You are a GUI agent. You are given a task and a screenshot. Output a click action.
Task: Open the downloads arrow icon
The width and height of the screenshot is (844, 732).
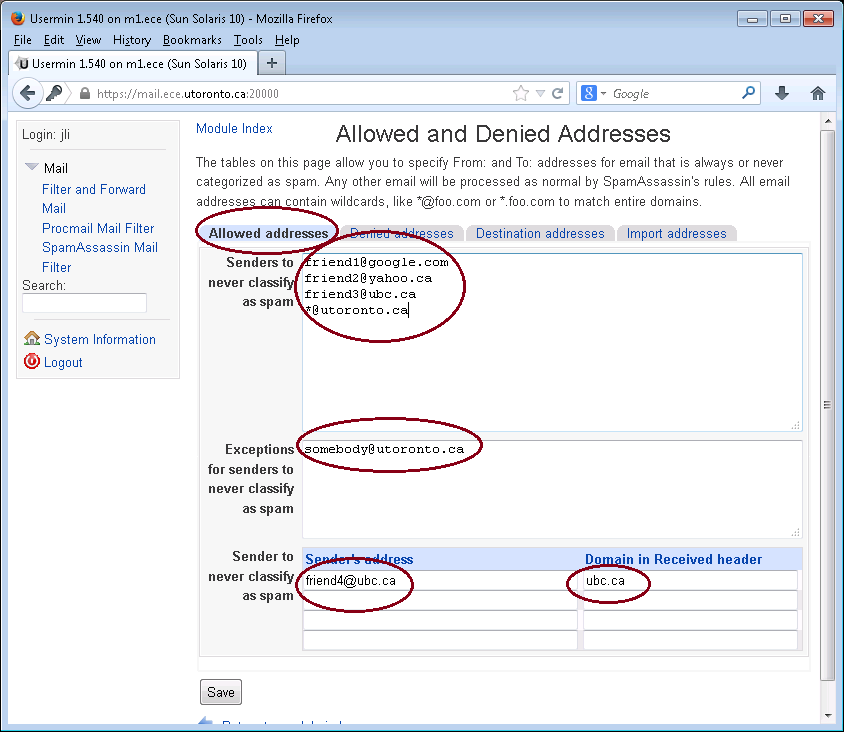(x=782, y=94)
